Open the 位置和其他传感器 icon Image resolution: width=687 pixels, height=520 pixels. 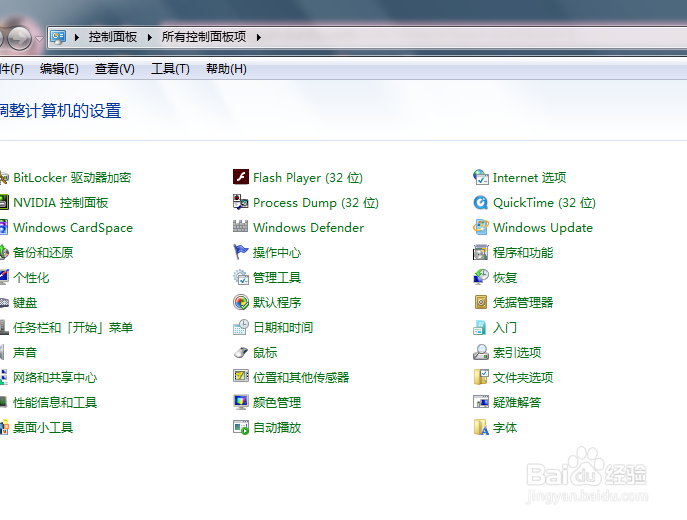241,377
